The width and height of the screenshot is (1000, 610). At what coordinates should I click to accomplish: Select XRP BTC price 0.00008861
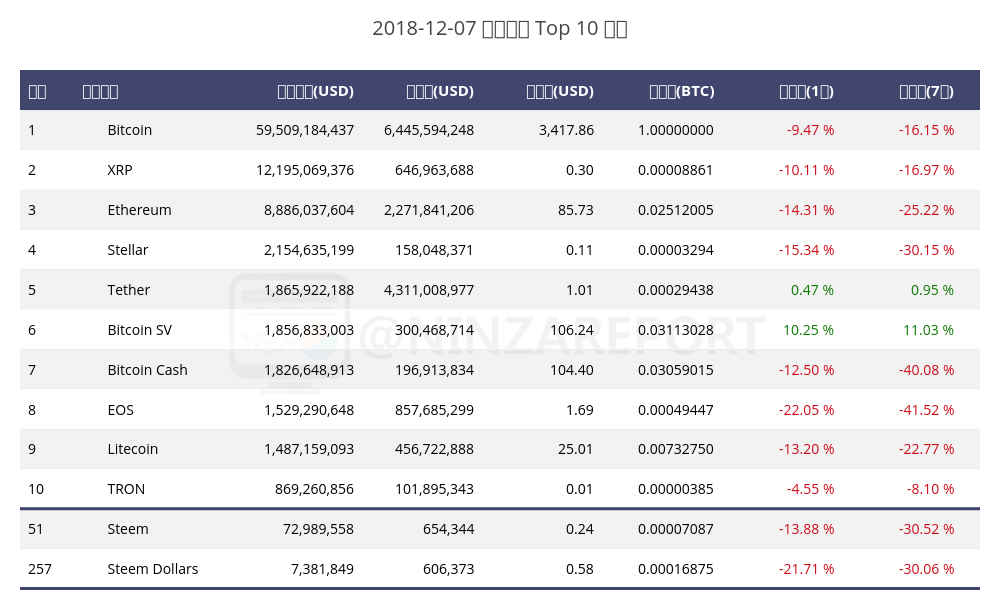pos(675,170)
